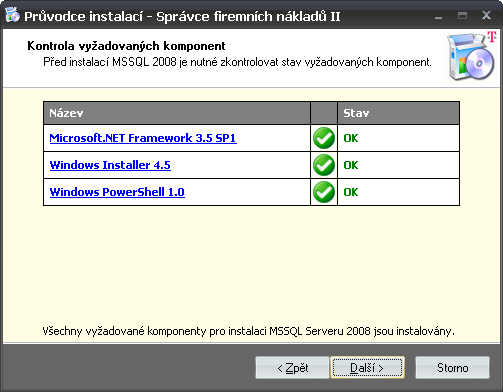The image size is (503, 392).
Task: Select OK status in Windows Installer row
Action: click(351, 165)
